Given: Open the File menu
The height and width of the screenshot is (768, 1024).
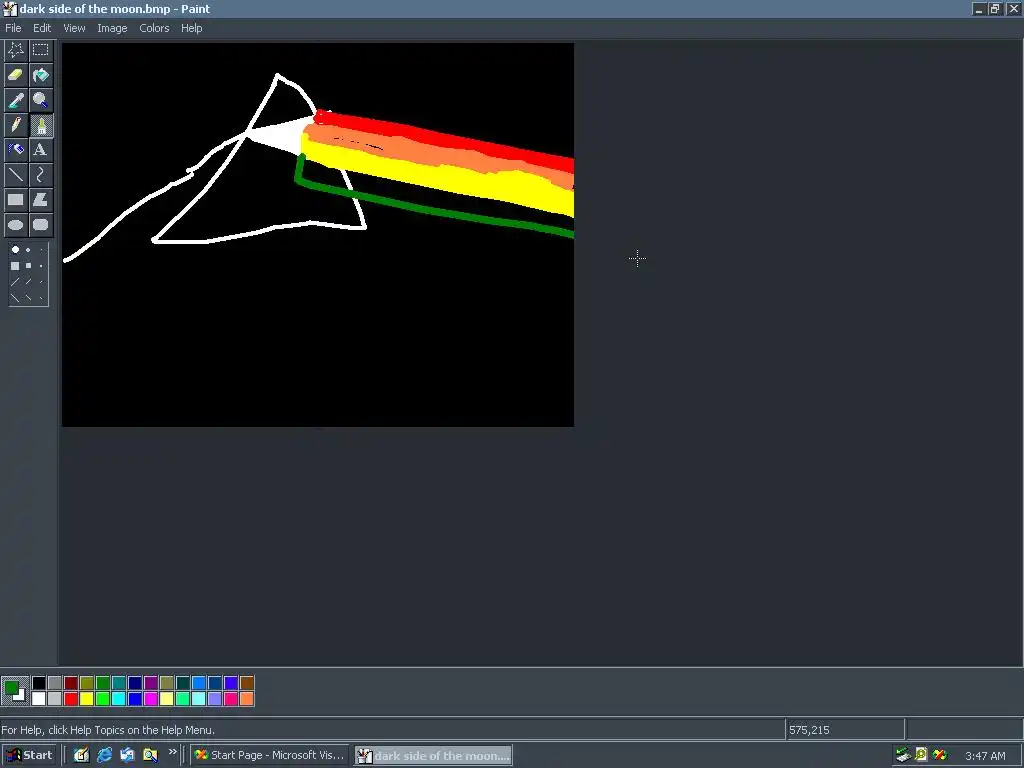Looking at the screenshot, I should tap(13, 28).
